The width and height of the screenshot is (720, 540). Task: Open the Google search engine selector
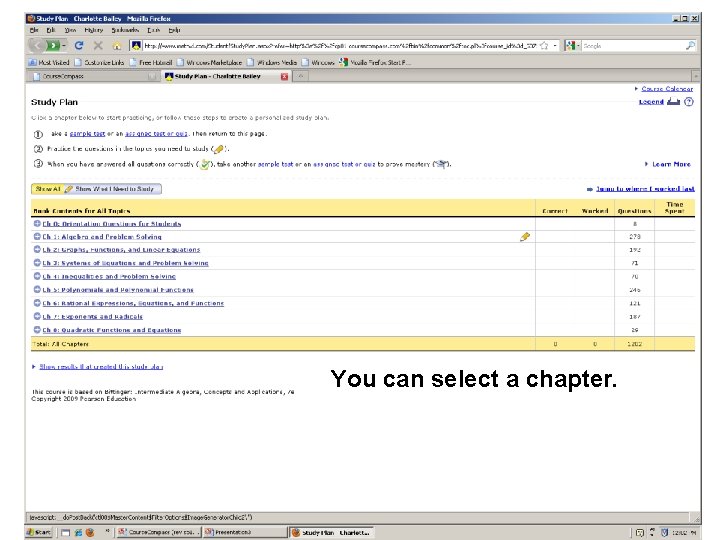pyautogui.click(x=573, y=45)
